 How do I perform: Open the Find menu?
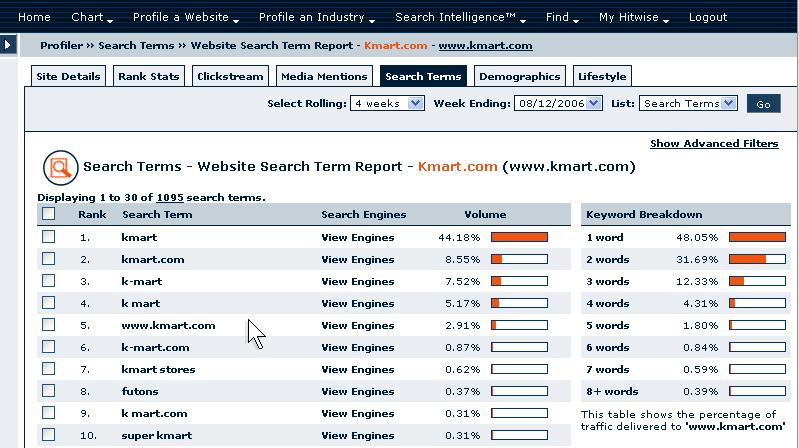(x=562, y=17)
